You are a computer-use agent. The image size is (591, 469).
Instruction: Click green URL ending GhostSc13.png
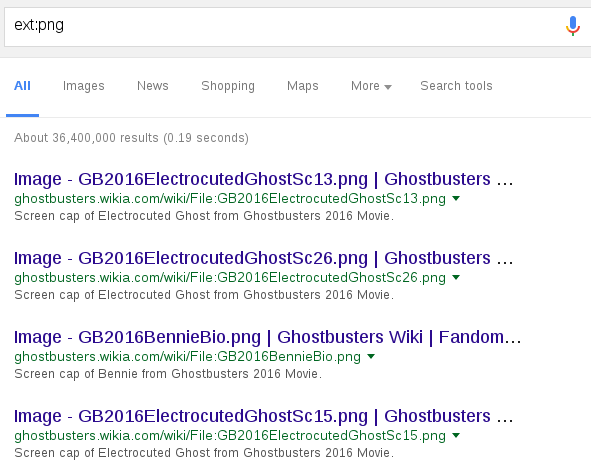click(x=230, y=199)
